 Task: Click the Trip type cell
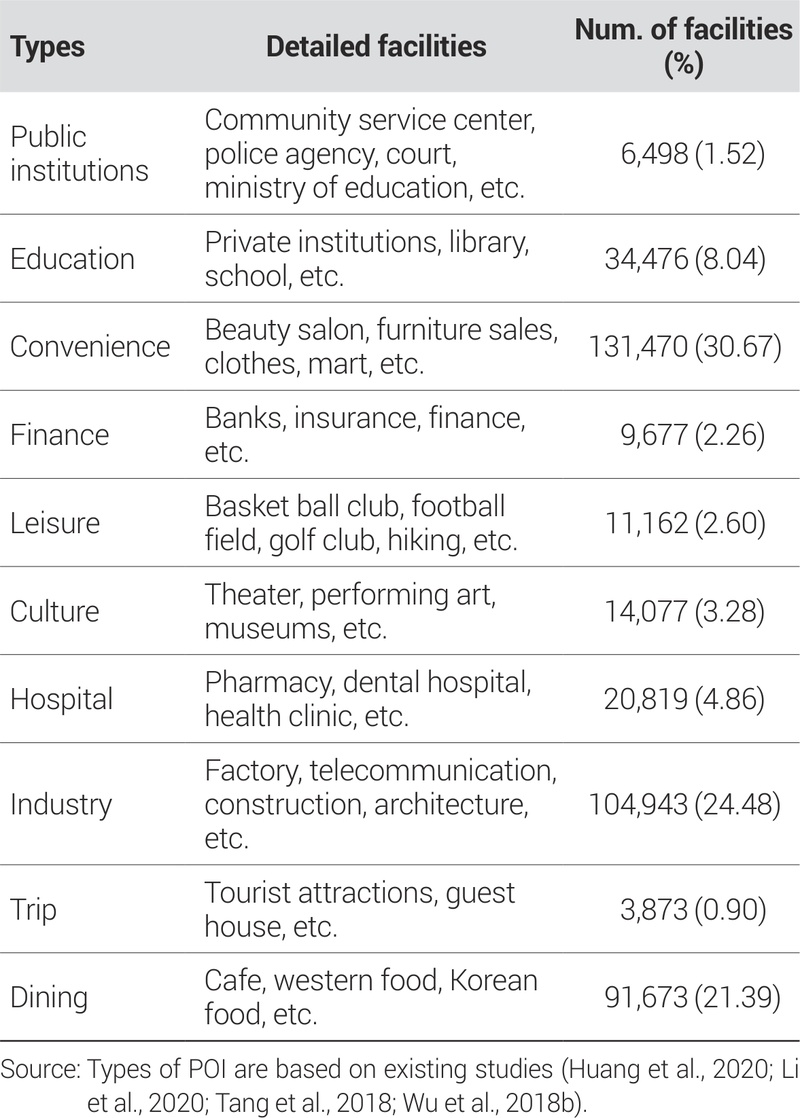click(x=33, y=910)
